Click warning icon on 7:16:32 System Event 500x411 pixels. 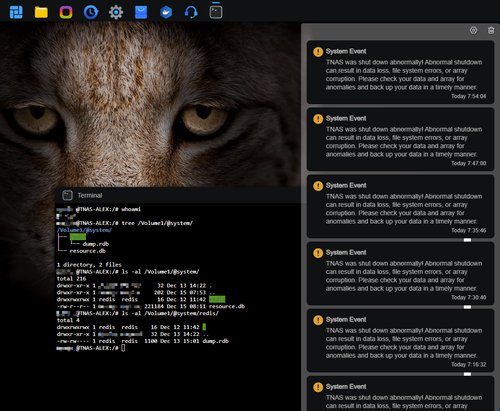coord(318,320)
